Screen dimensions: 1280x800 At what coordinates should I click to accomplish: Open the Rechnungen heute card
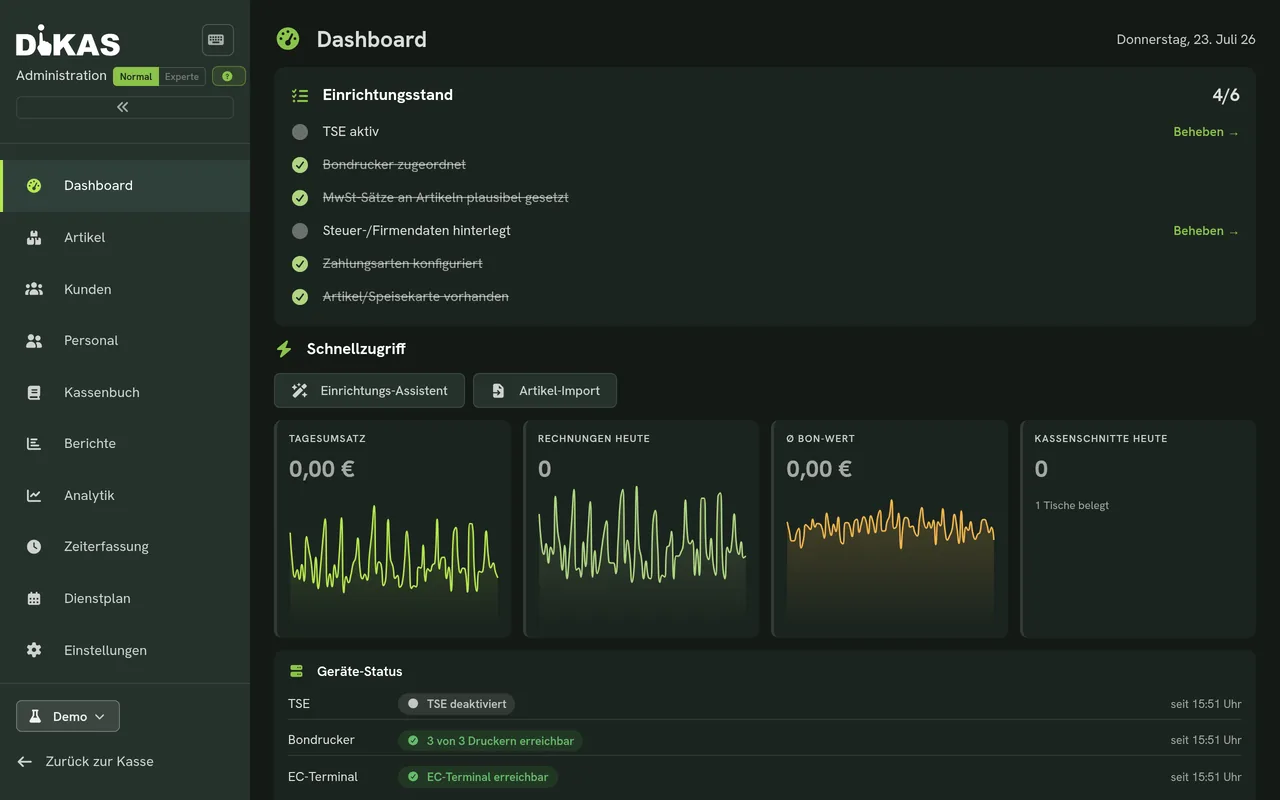[x=641, y=529]
